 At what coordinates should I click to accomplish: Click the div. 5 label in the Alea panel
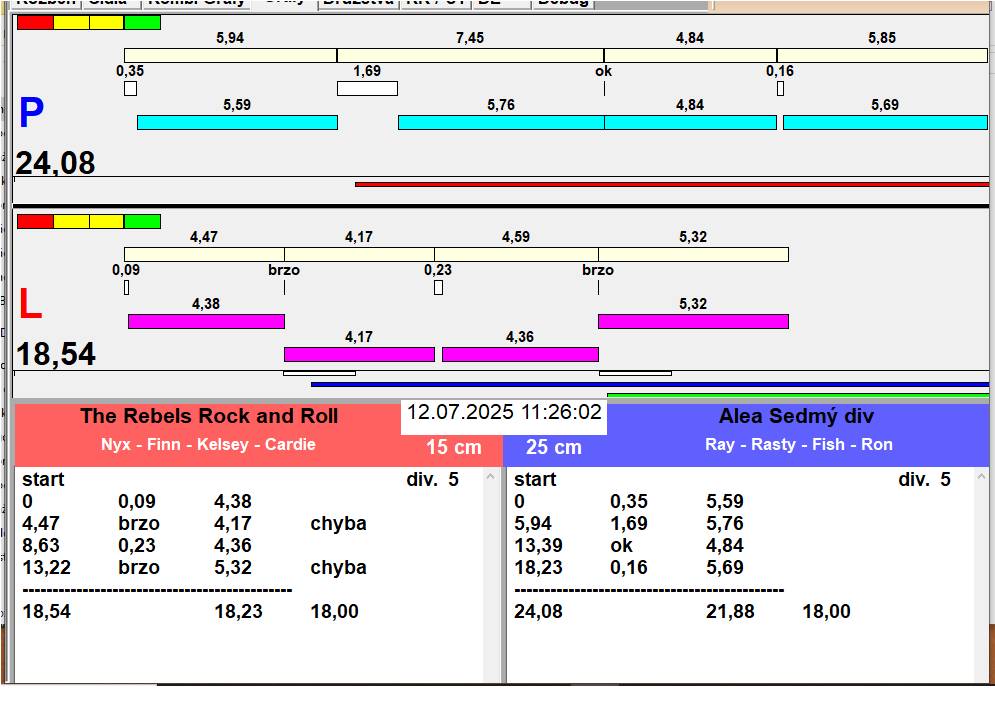pos(924,480)
